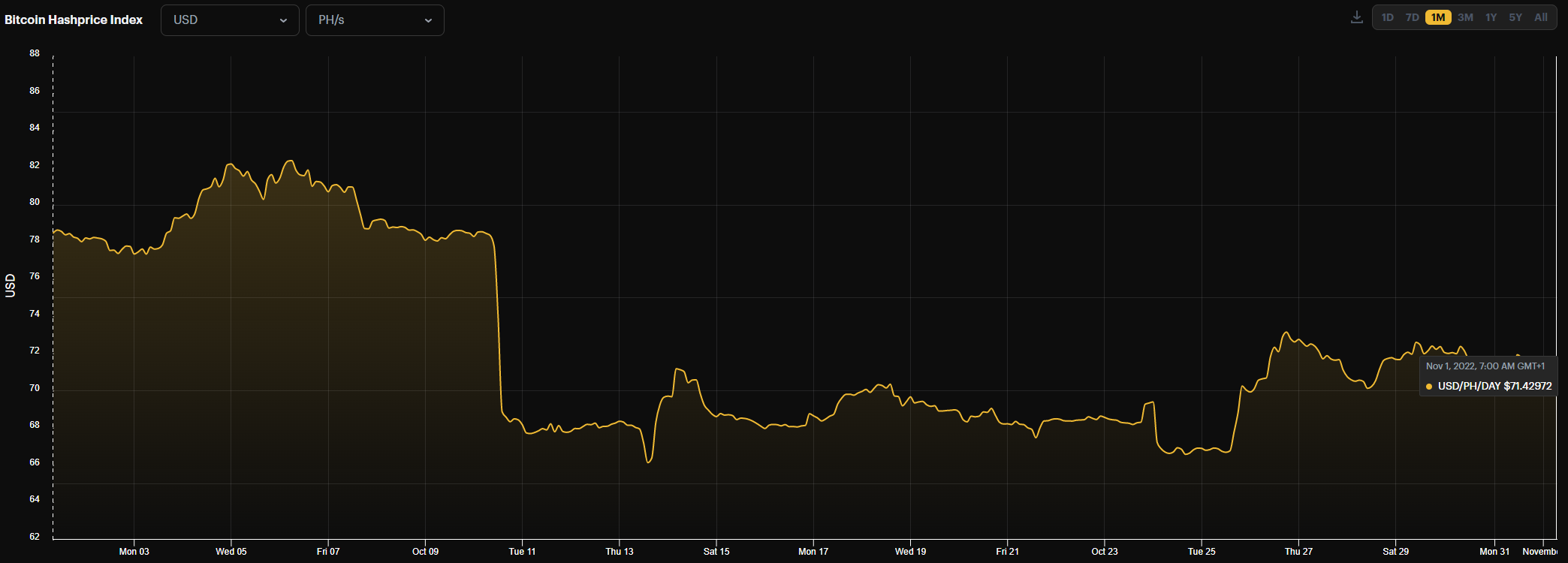Click the Bitcoin Hashprice Index title
This screenshot has height=563, width=1568.
pyautogui.click(x=74, y=20)
